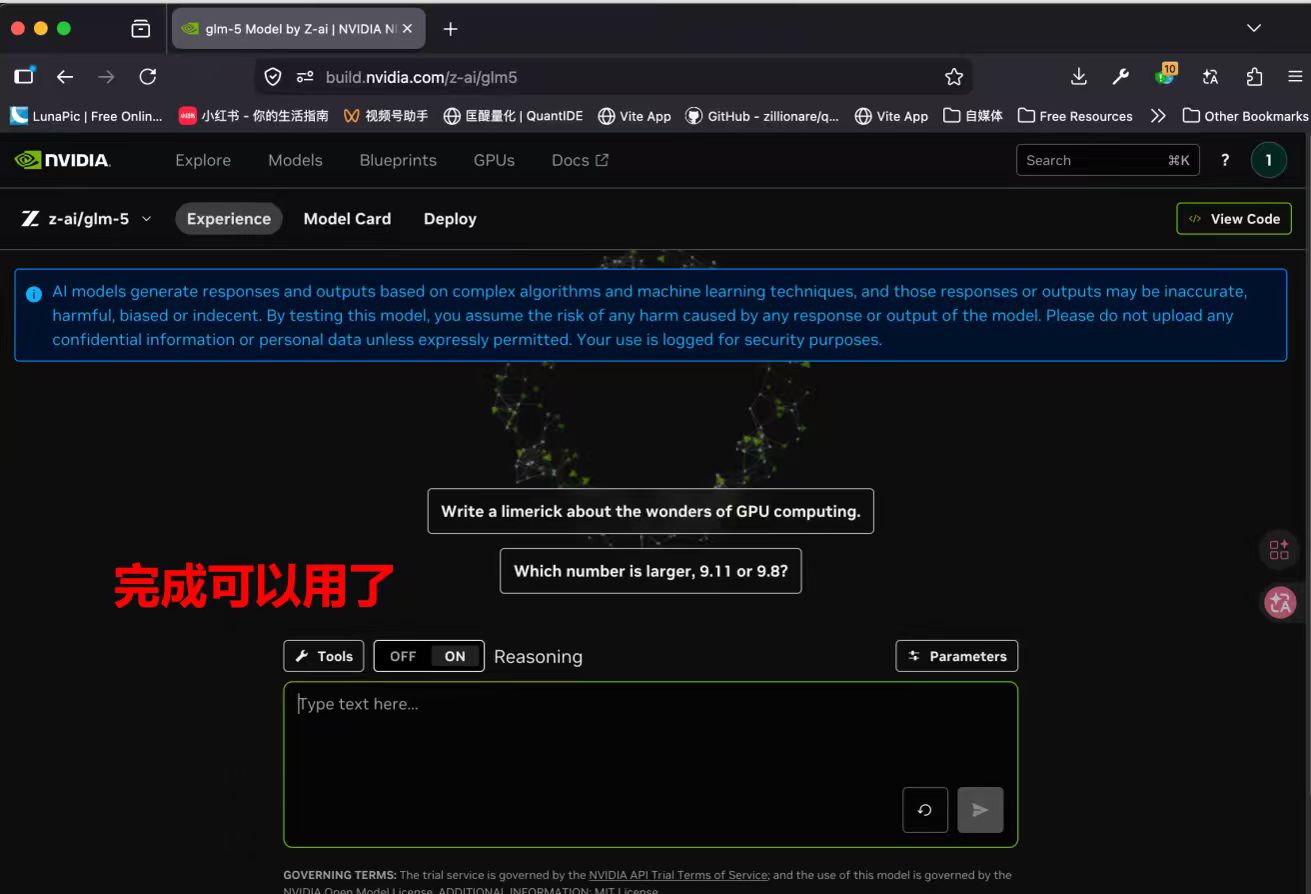Open Models in the top navigation
Screen dimensions: 1311x894
click(x=295, y=160)
